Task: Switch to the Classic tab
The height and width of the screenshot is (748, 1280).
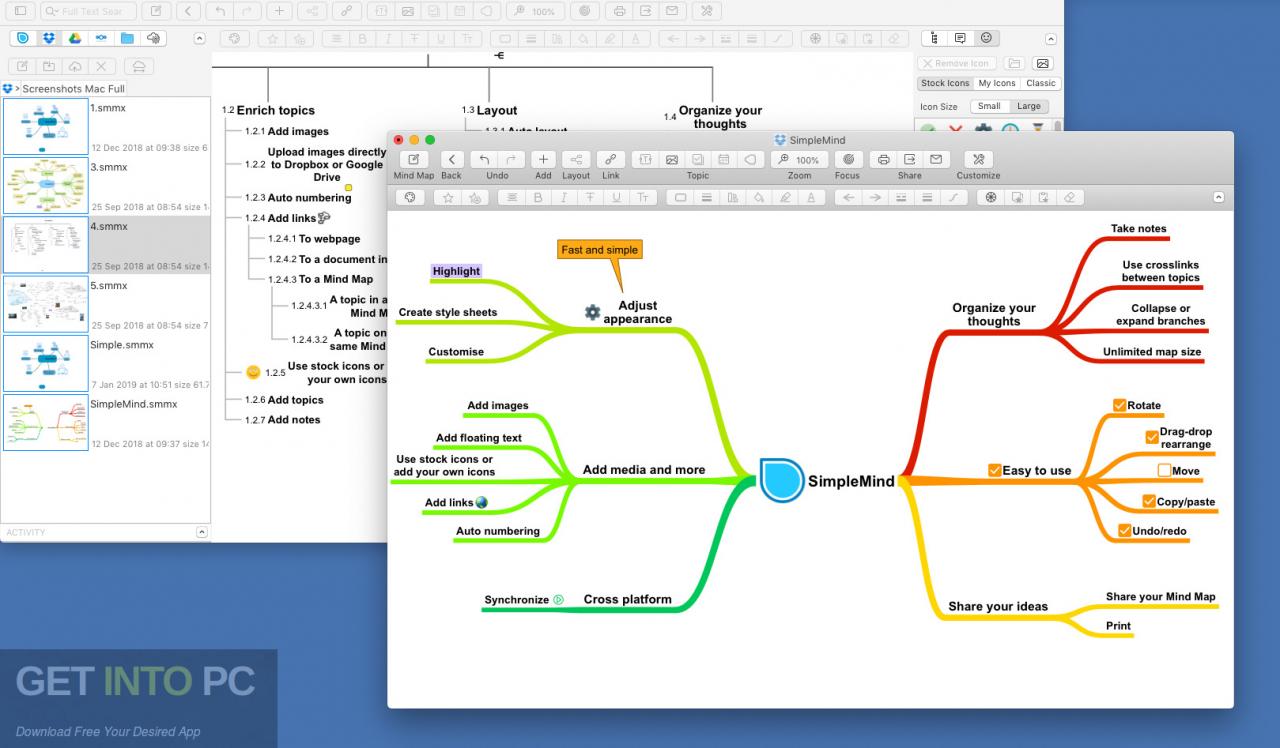Action: [x=1041, y=83]
